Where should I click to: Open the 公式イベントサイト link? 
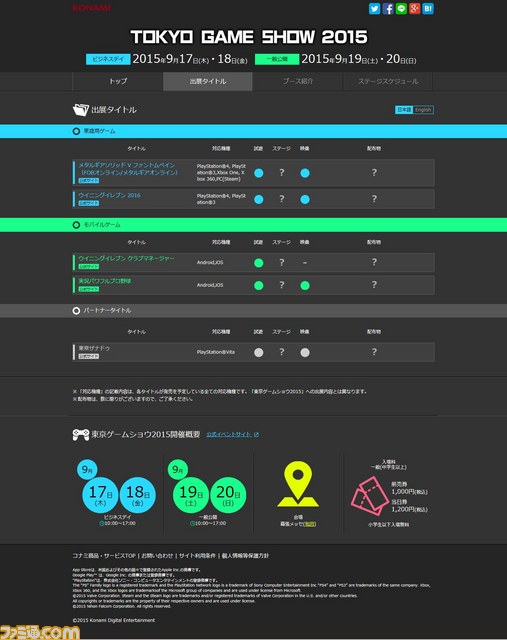pos(229,435)
